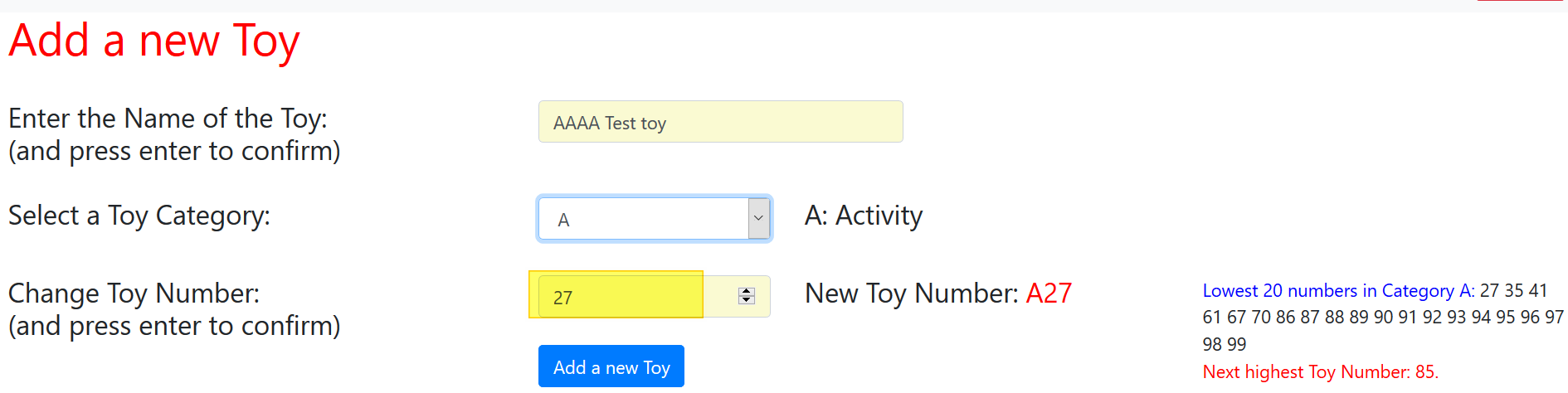The image size is (1568, 393).
Task: Click the red 'Add a new Toy' heading
Action: (x=154, y=41)
